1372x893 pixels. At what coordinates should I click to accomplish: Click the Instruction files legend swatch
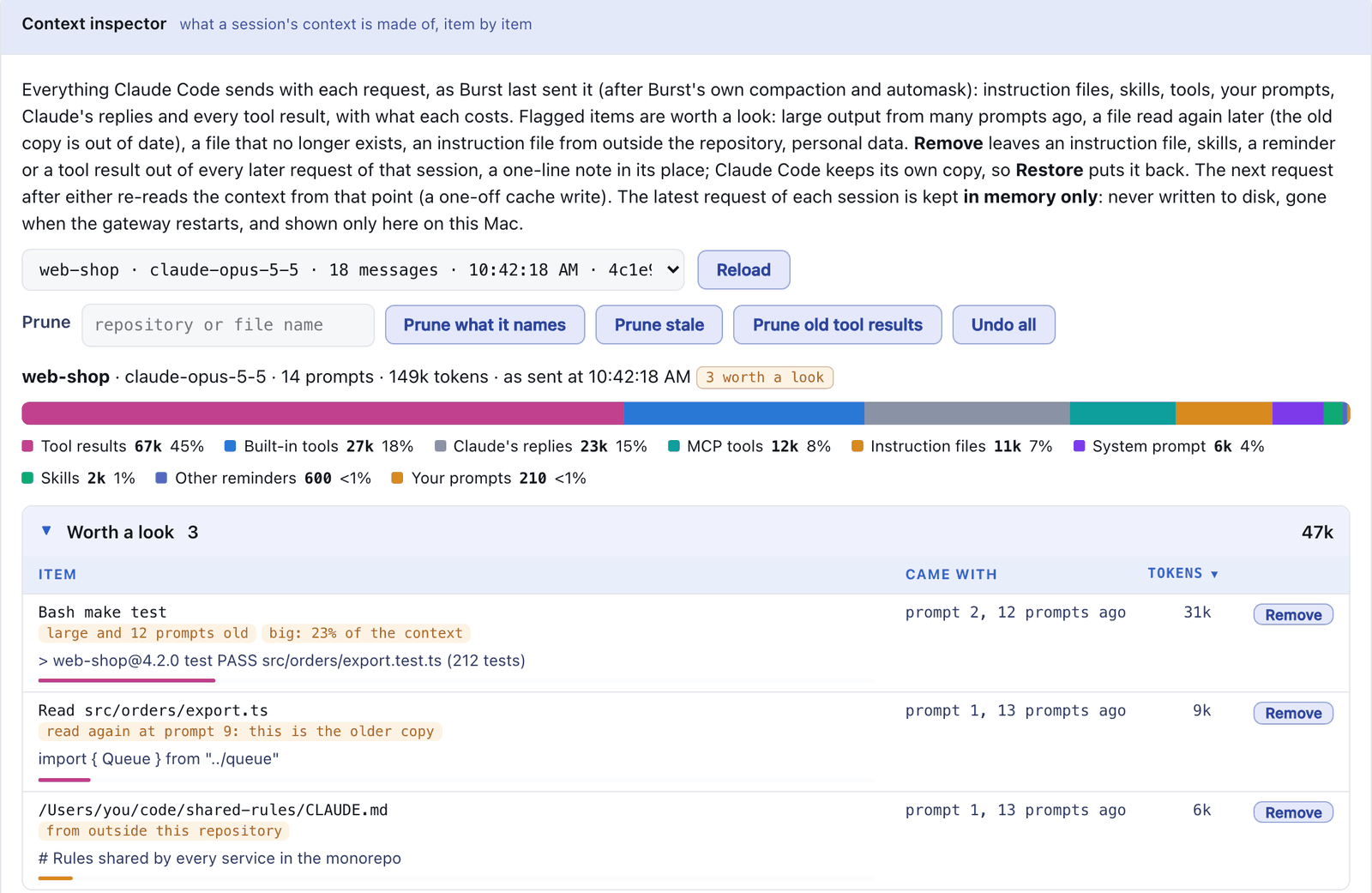click(857, 446)
